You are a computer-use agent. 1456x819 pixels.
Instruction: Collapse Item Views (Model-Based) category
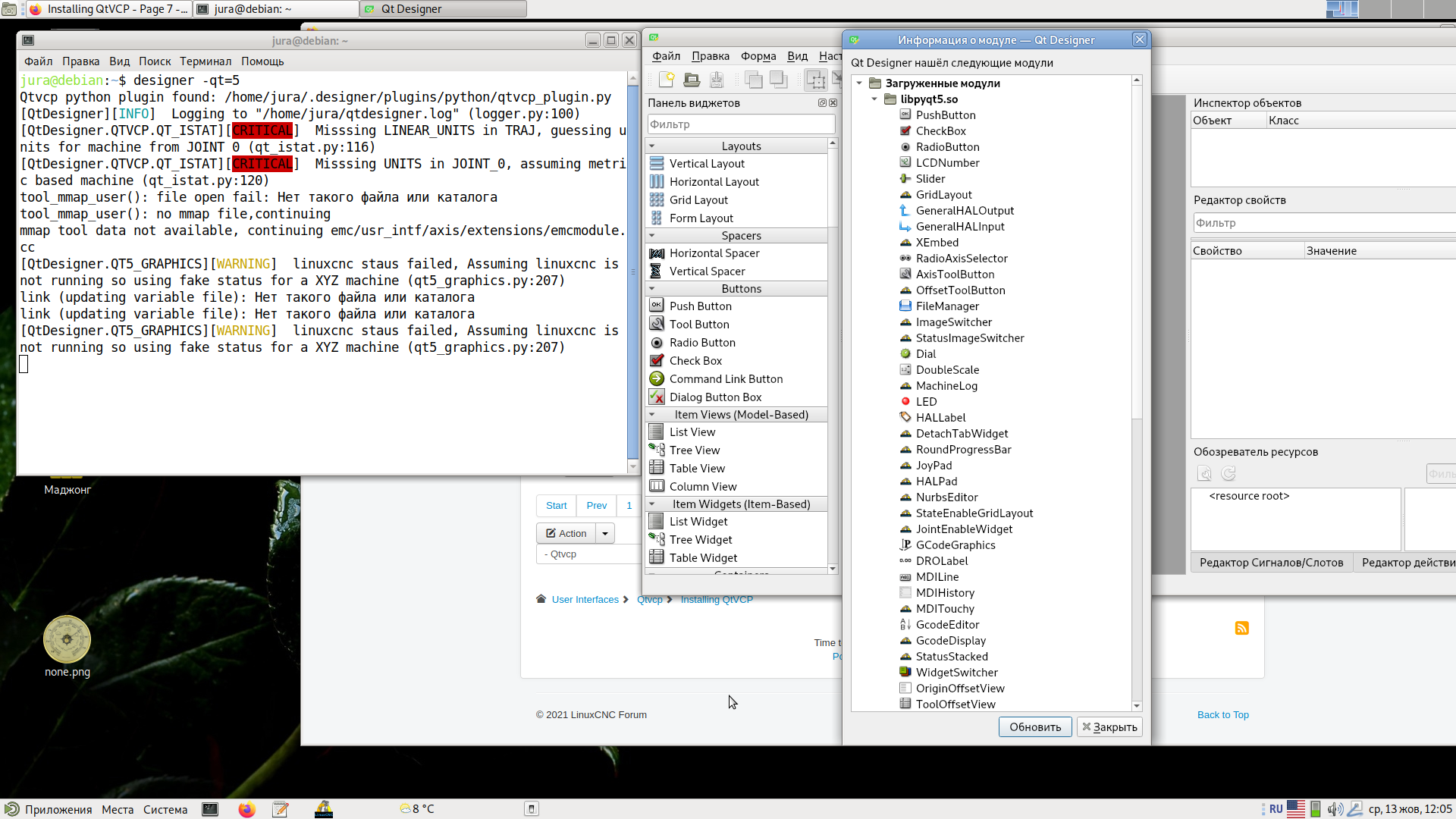click(736, 415)
